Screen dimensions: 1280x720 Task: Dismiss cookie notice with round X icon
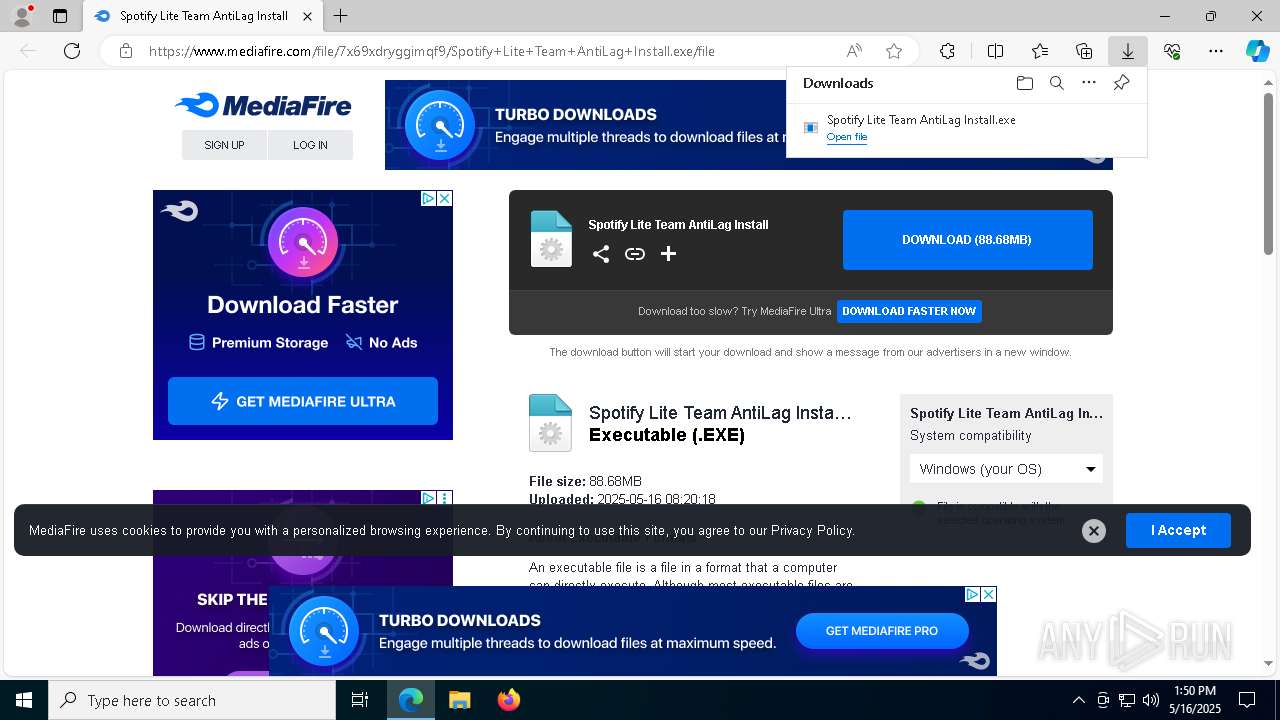[x=1094, y=531]
